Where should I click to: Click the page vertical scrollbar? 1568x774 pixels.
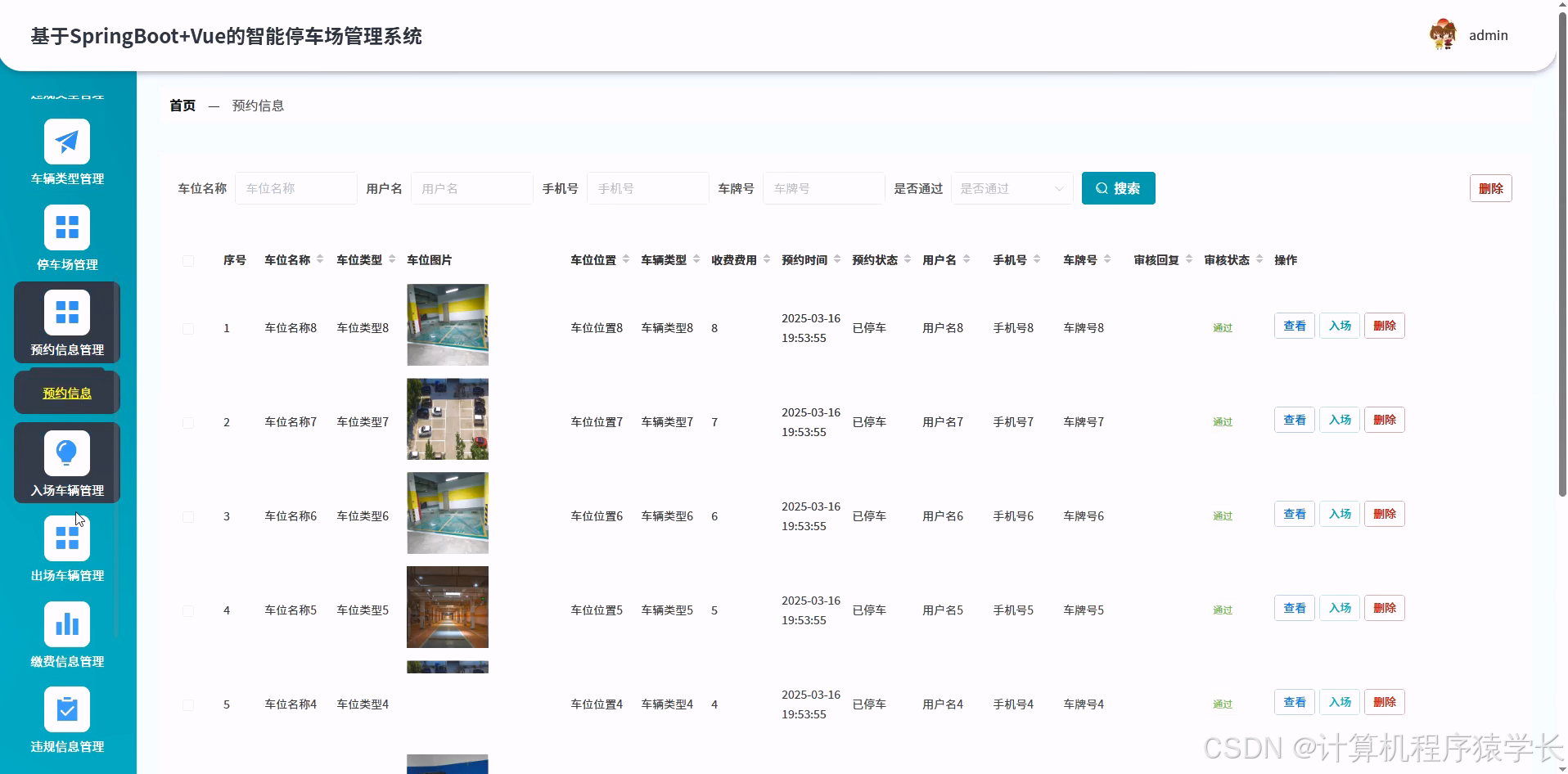1562,254
